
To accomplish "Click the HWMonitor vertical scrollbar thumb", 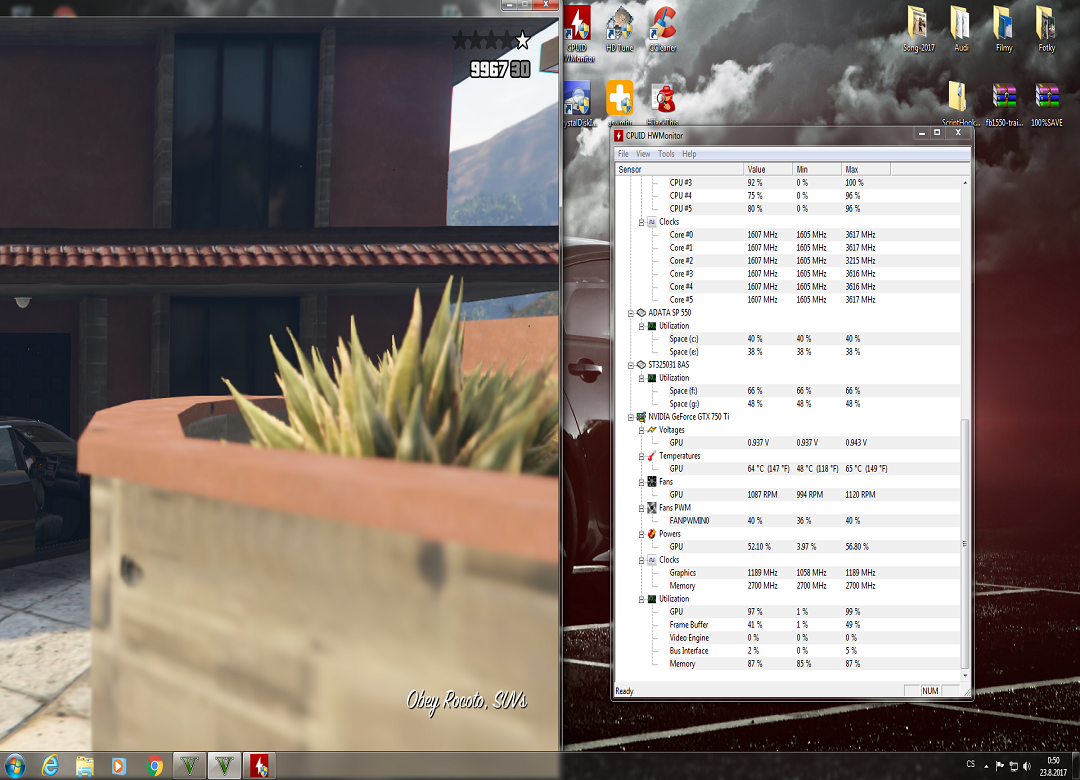I will [x=965, y=544].
